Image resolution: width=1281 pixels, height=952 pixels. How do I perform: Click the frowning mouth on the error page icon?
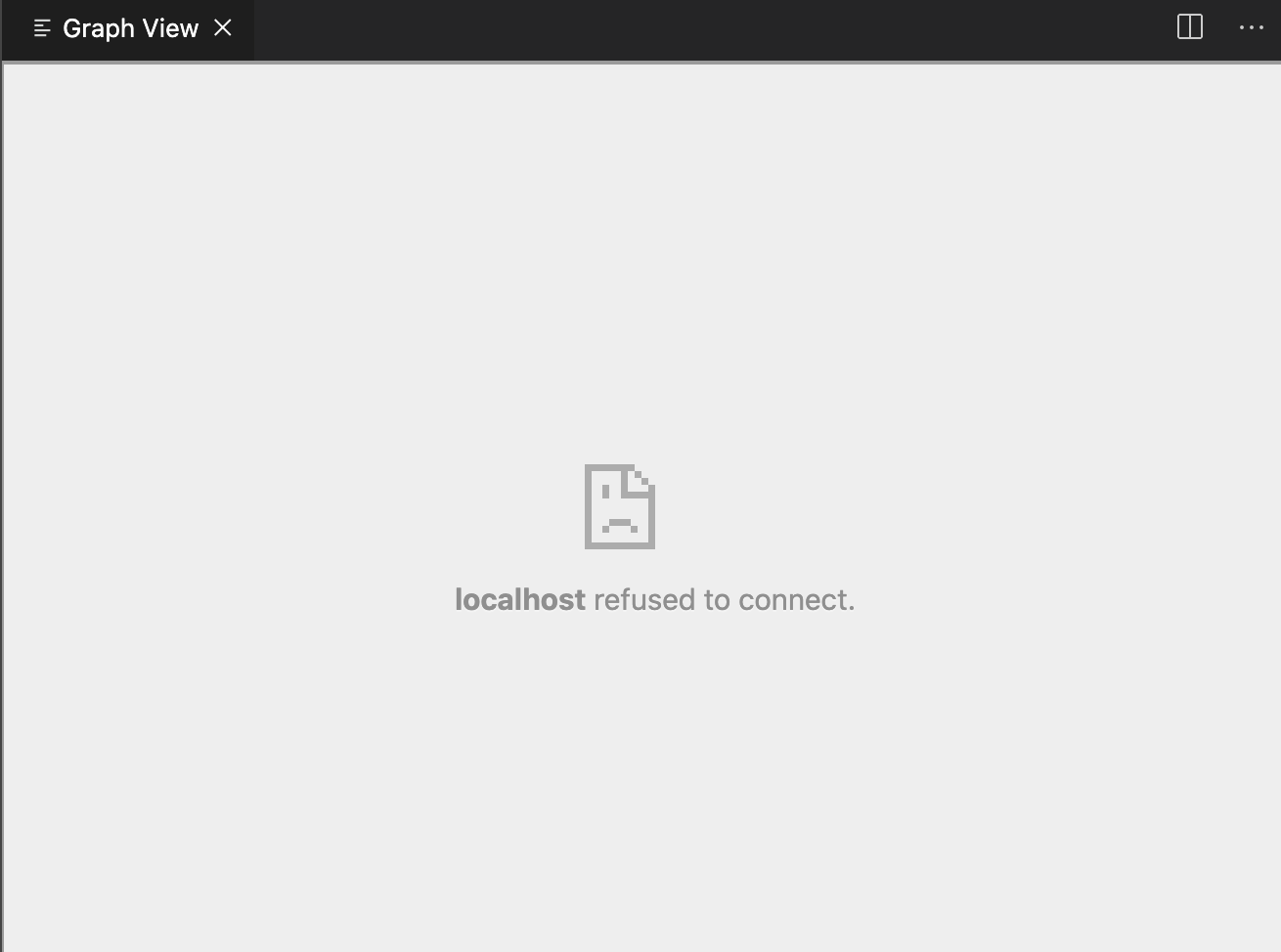(620, 525)
